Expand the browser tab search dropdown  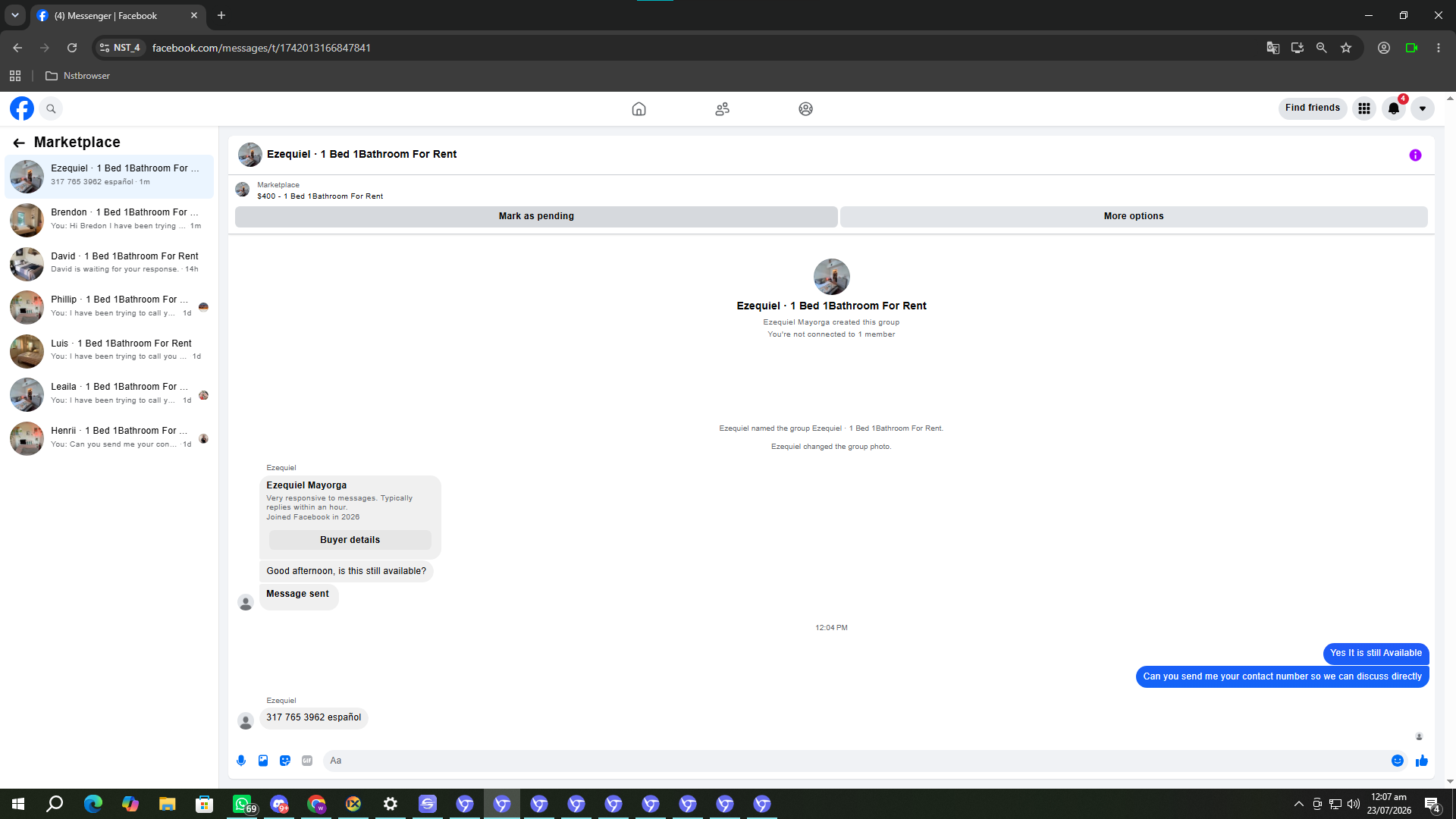click(x=14, y=15)
